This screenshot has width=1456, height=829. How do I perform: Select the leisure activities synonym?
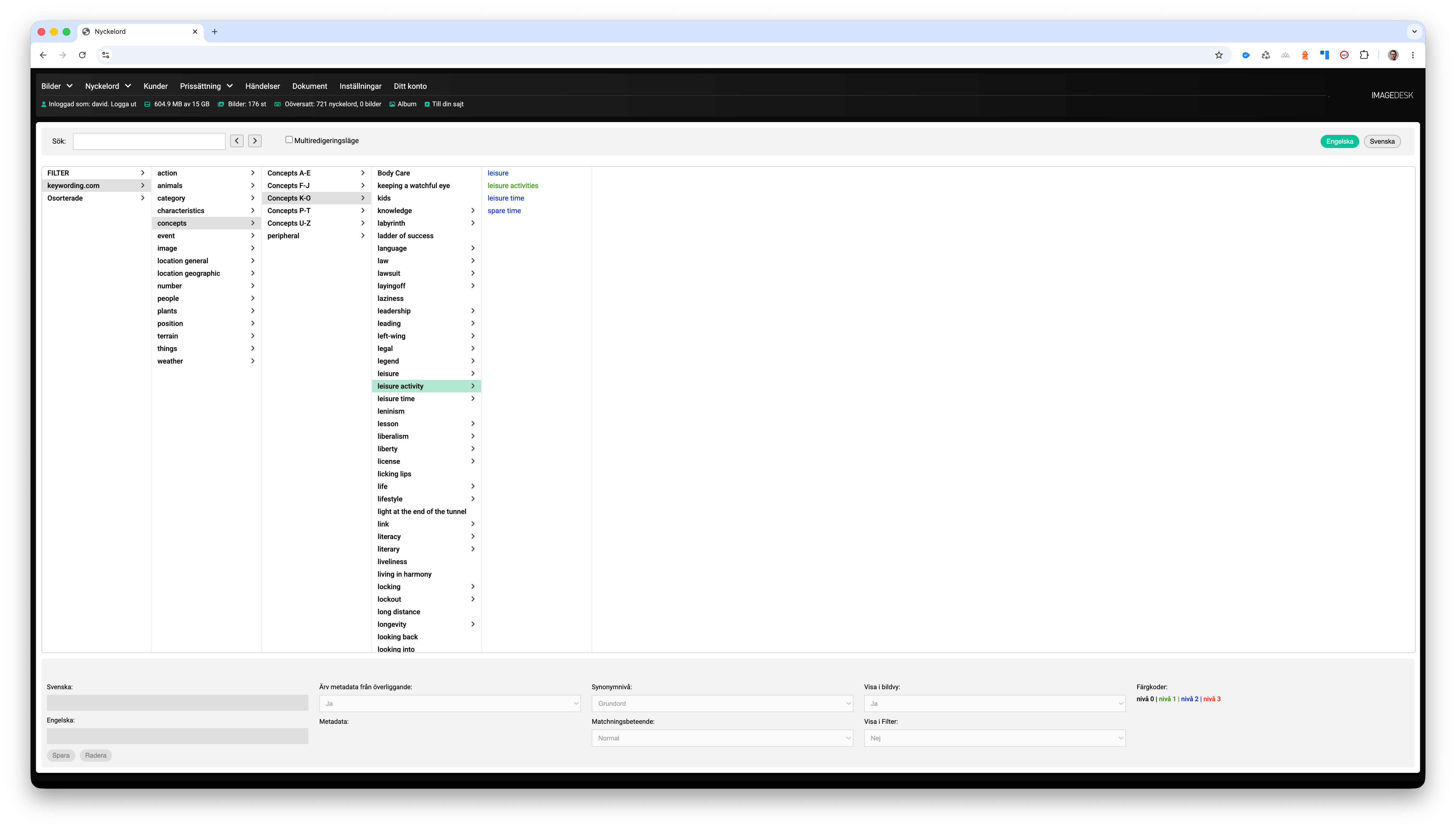tap(512, 186)
